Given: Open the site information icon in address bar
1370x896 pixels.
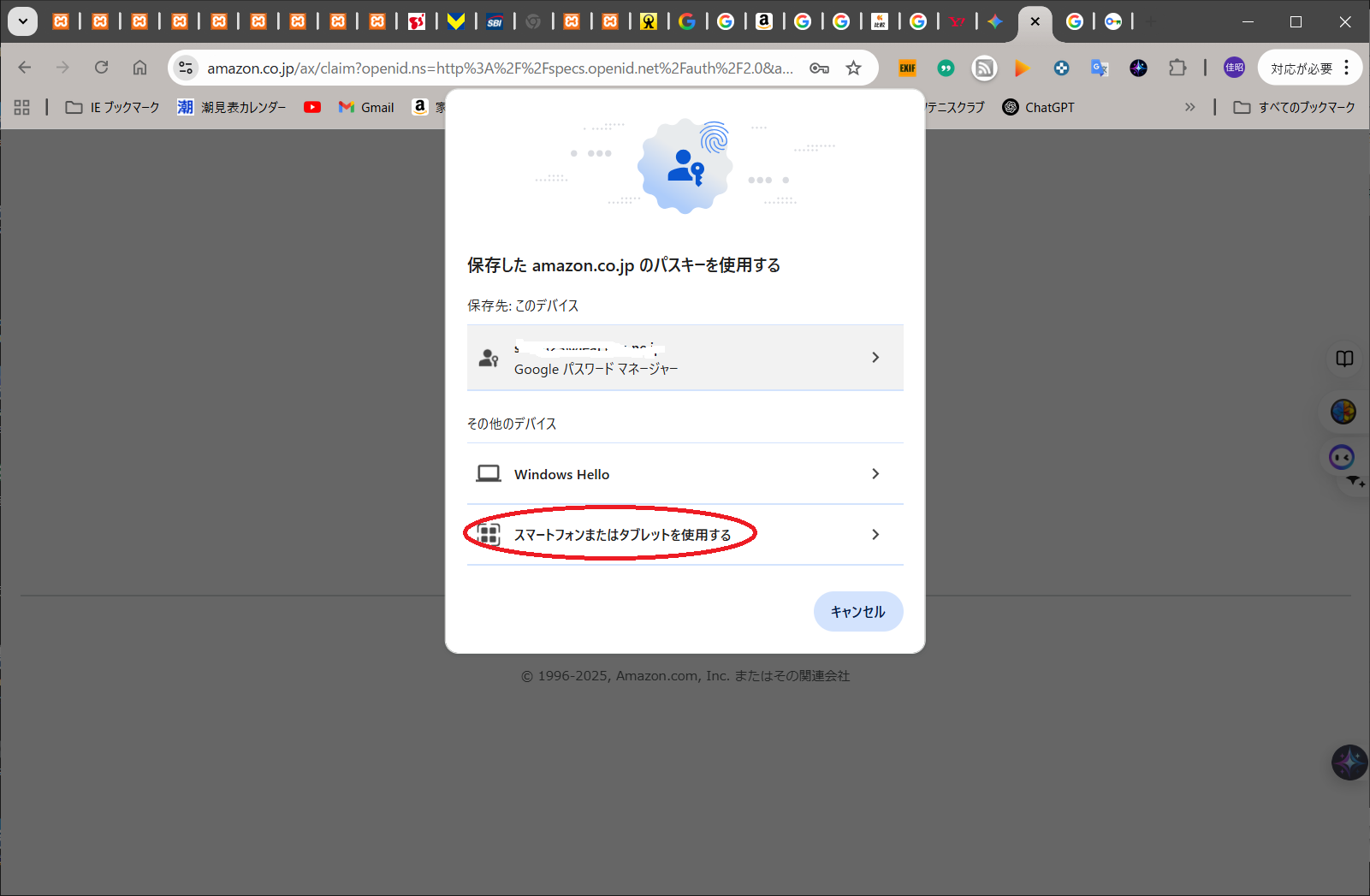Looking at the screenshot, I should 186,68.
